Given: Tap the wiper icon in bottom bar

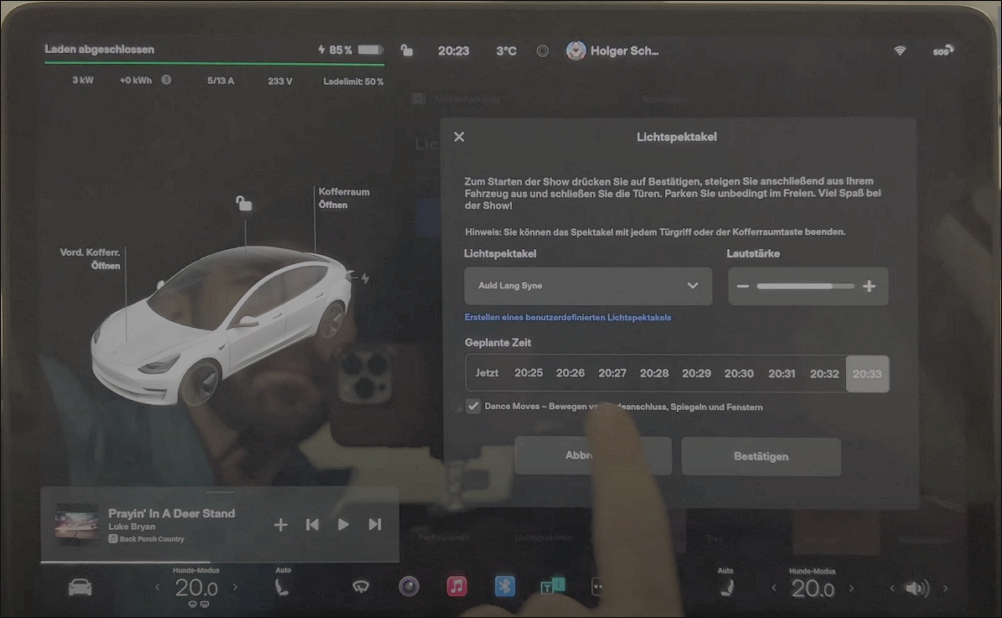Looking at the screenshot, I should click(x=361, y=587).
